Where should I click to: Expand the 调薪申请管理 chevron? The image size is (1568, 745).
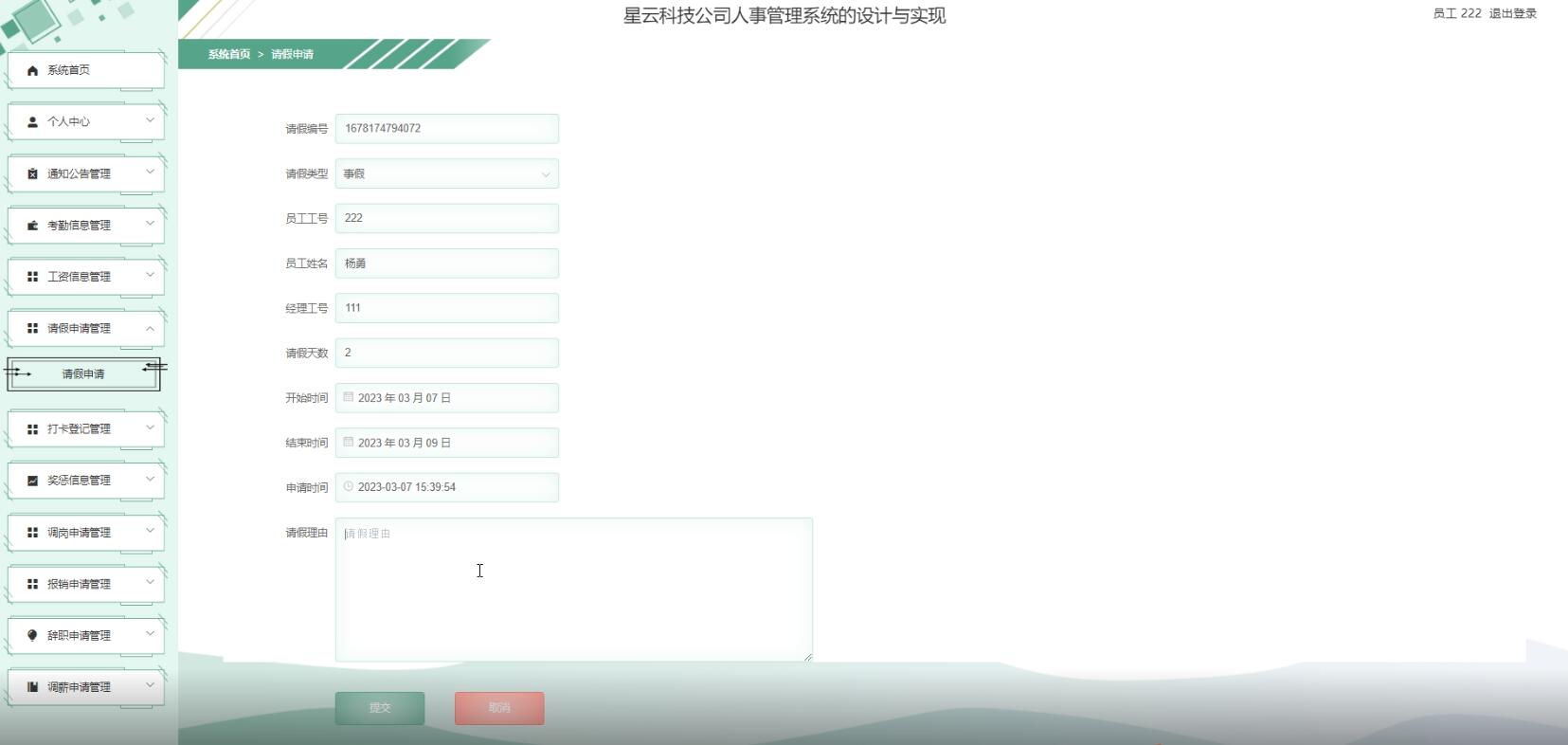[x=150, y=685]
